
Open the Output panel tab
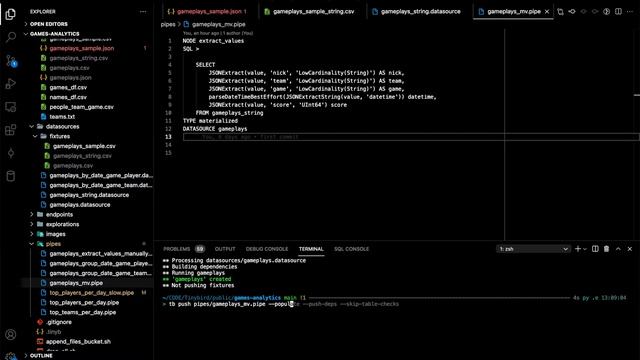(225, 249)
